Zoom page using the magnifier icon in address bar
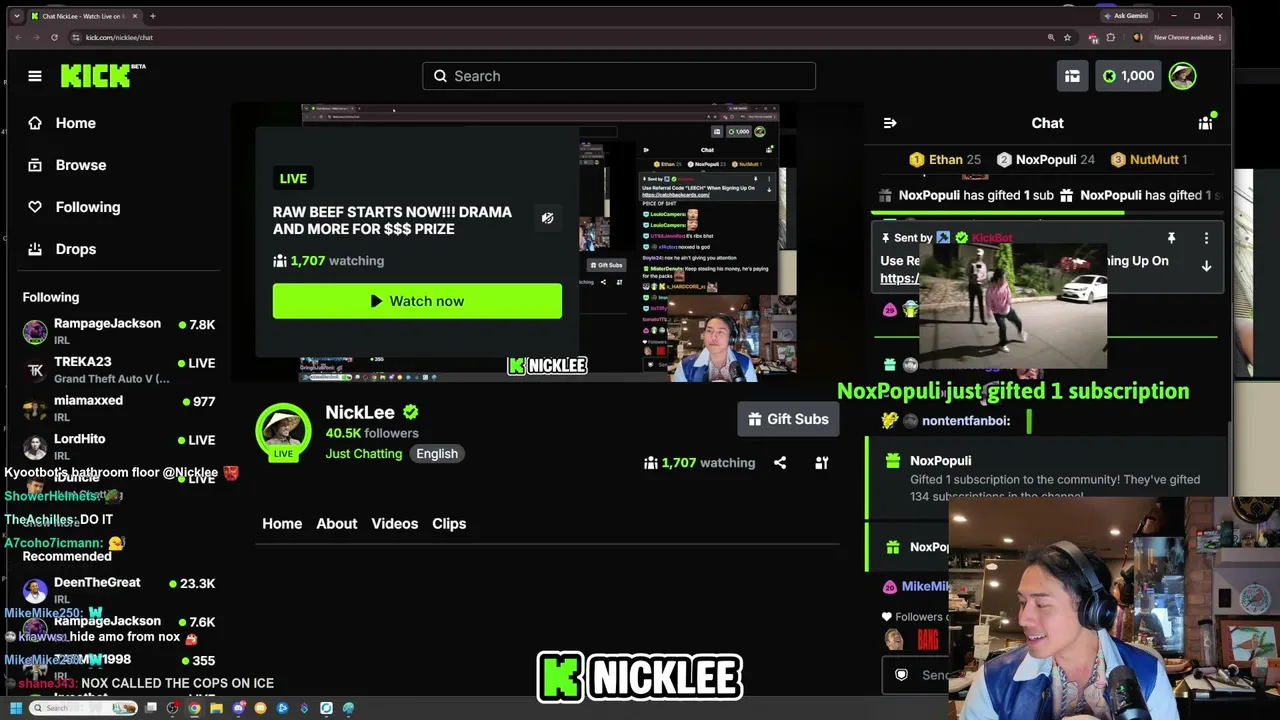1280x720 pixels. coord(1050,37)
